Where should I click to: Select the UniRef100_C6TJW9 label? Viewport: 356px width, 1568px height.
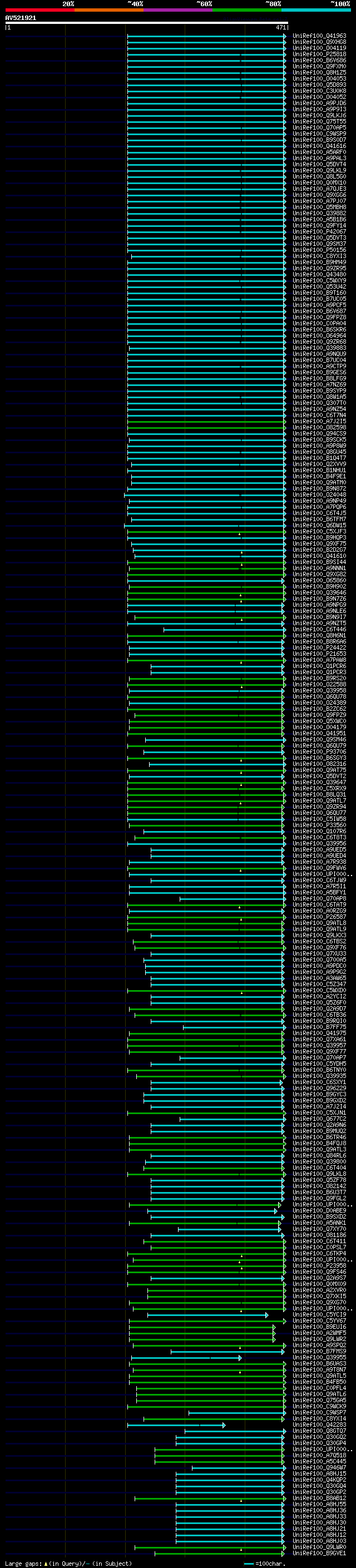coord(319,880)
